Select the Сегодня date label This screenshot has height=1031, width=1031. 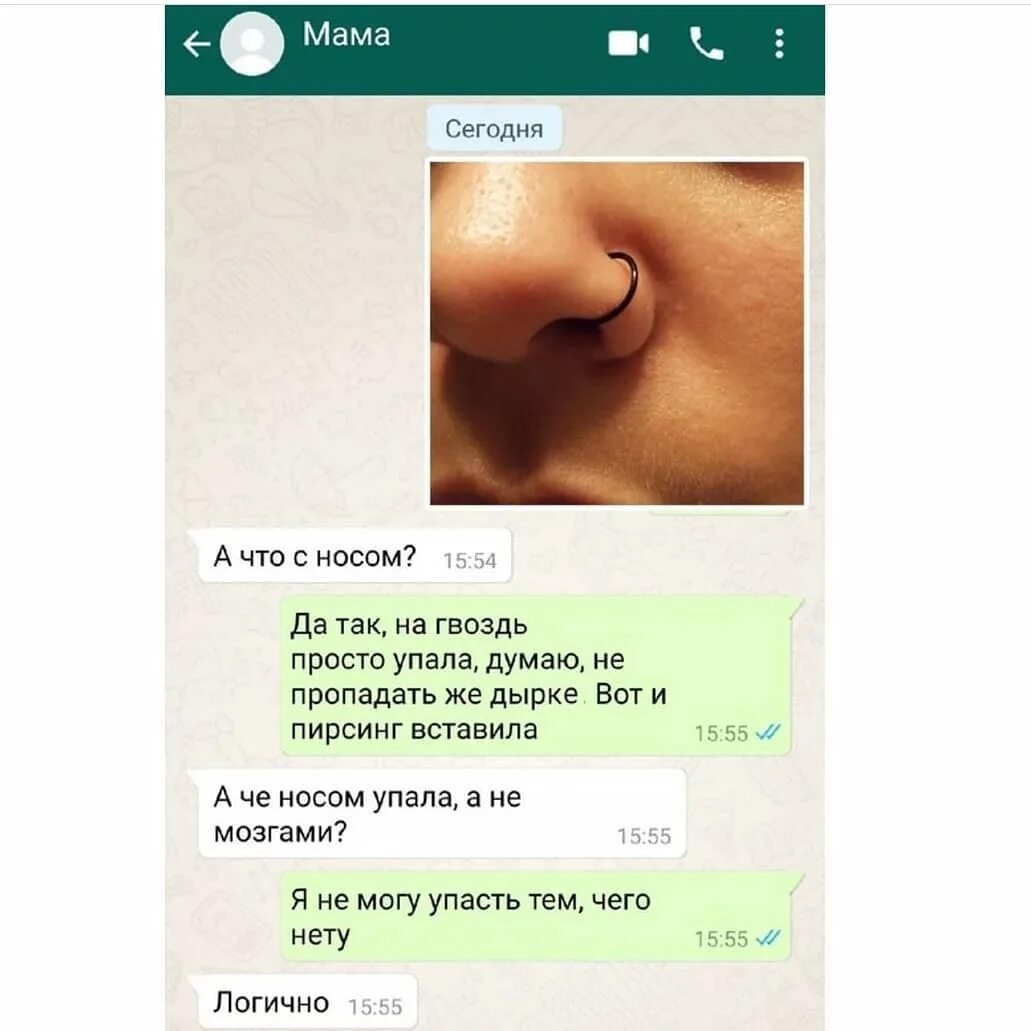pos(494,129)
